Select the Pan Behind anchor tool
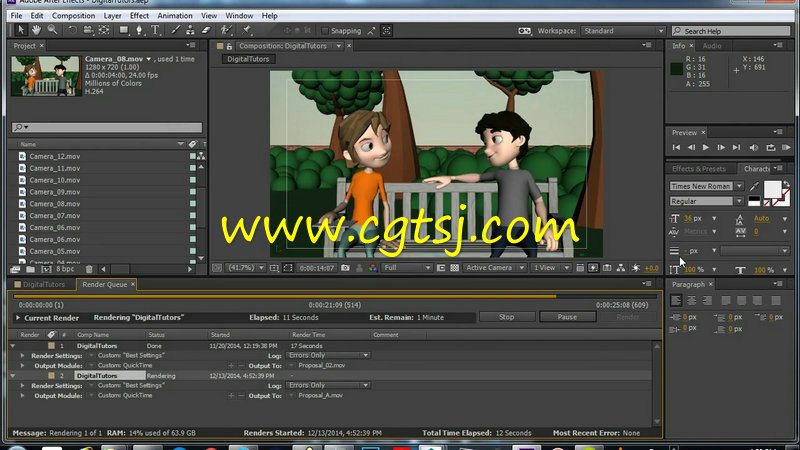Image resolution: width=800 pixels, height=450 pixels. pyautogui.click(x=104, y=31)
